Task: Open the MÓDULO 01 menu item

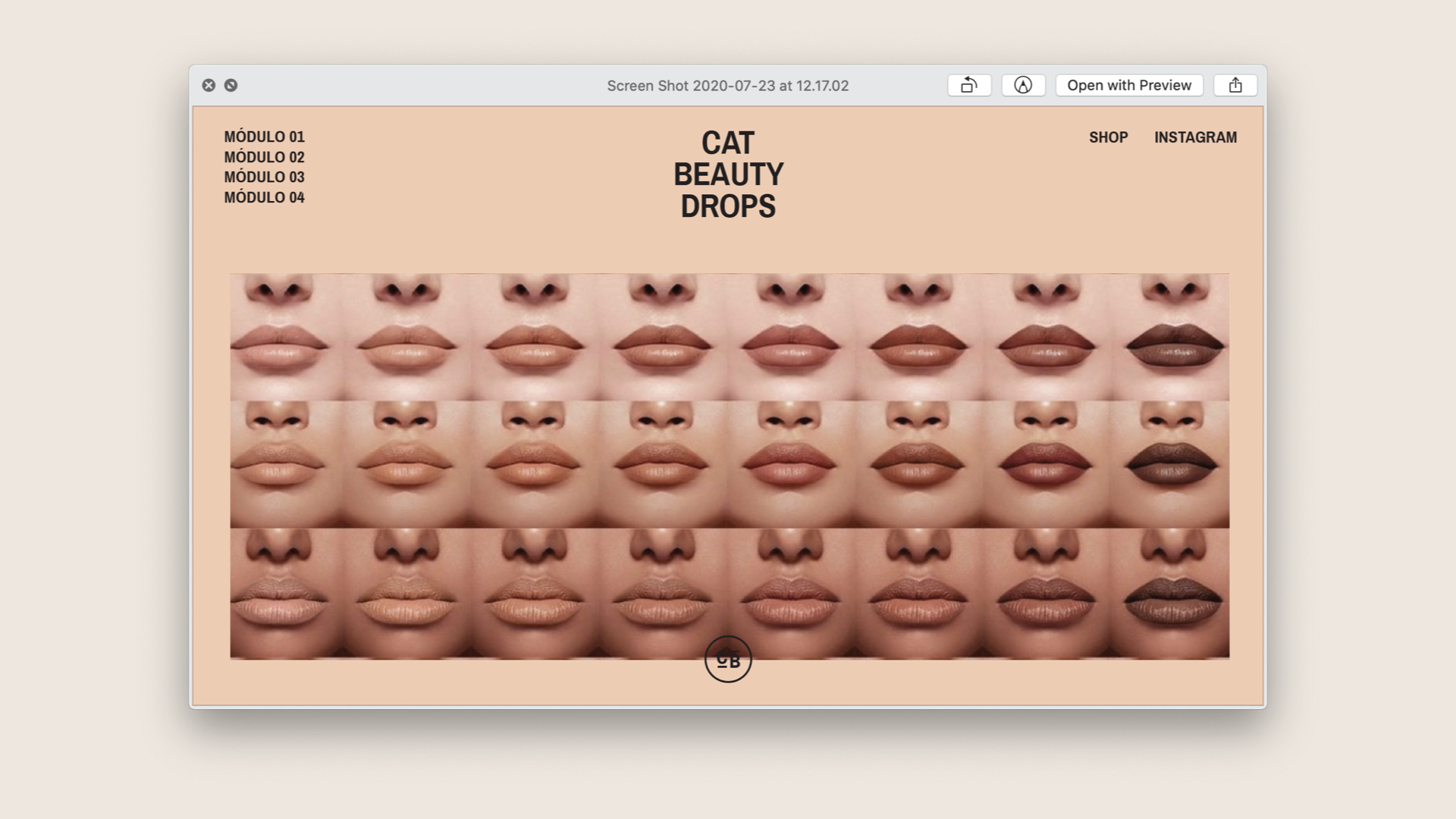Action: [264, 136]
